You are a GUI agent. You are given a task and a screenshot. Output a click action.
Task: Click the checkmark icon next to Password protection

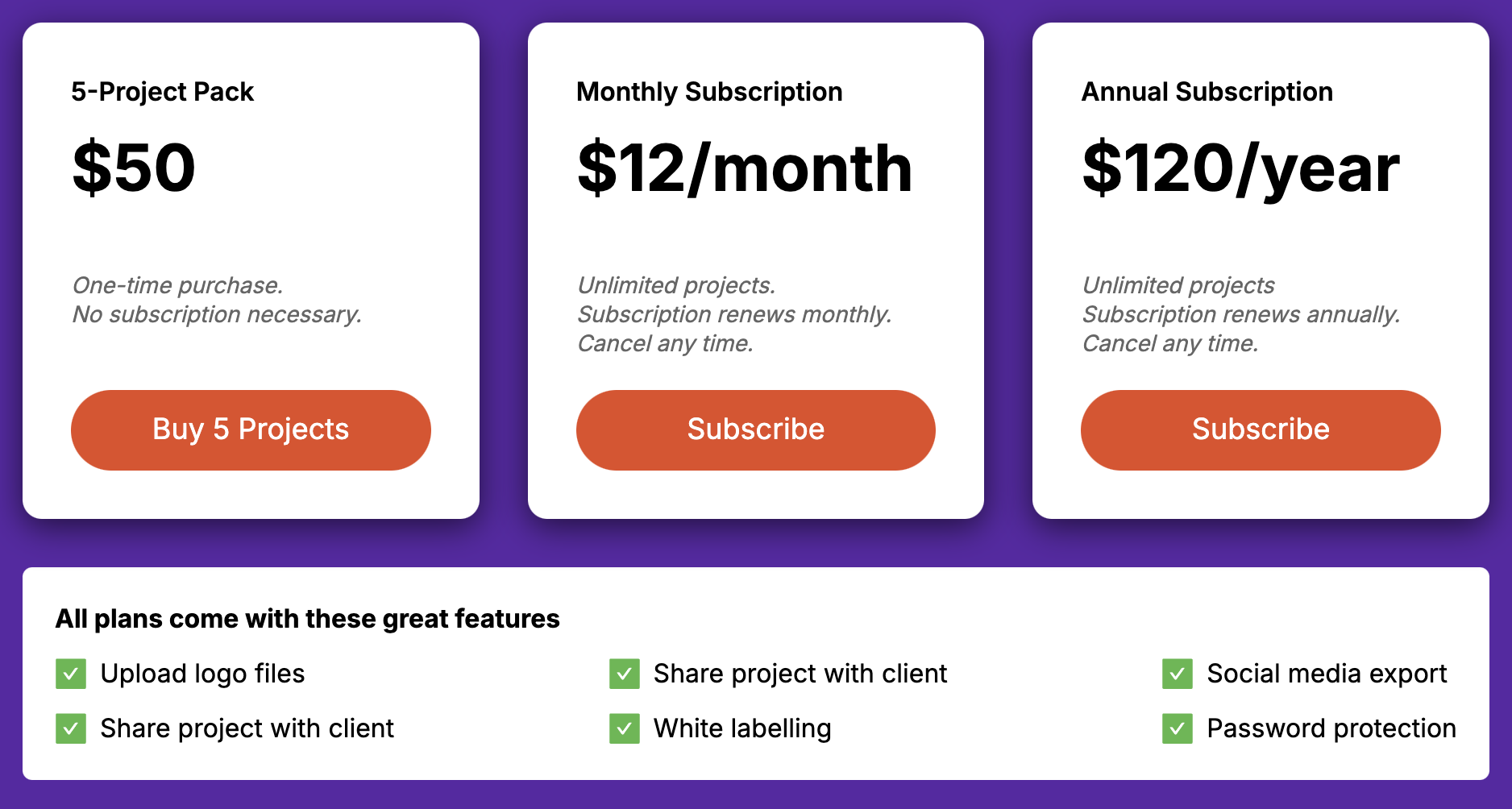point(1178,728)
